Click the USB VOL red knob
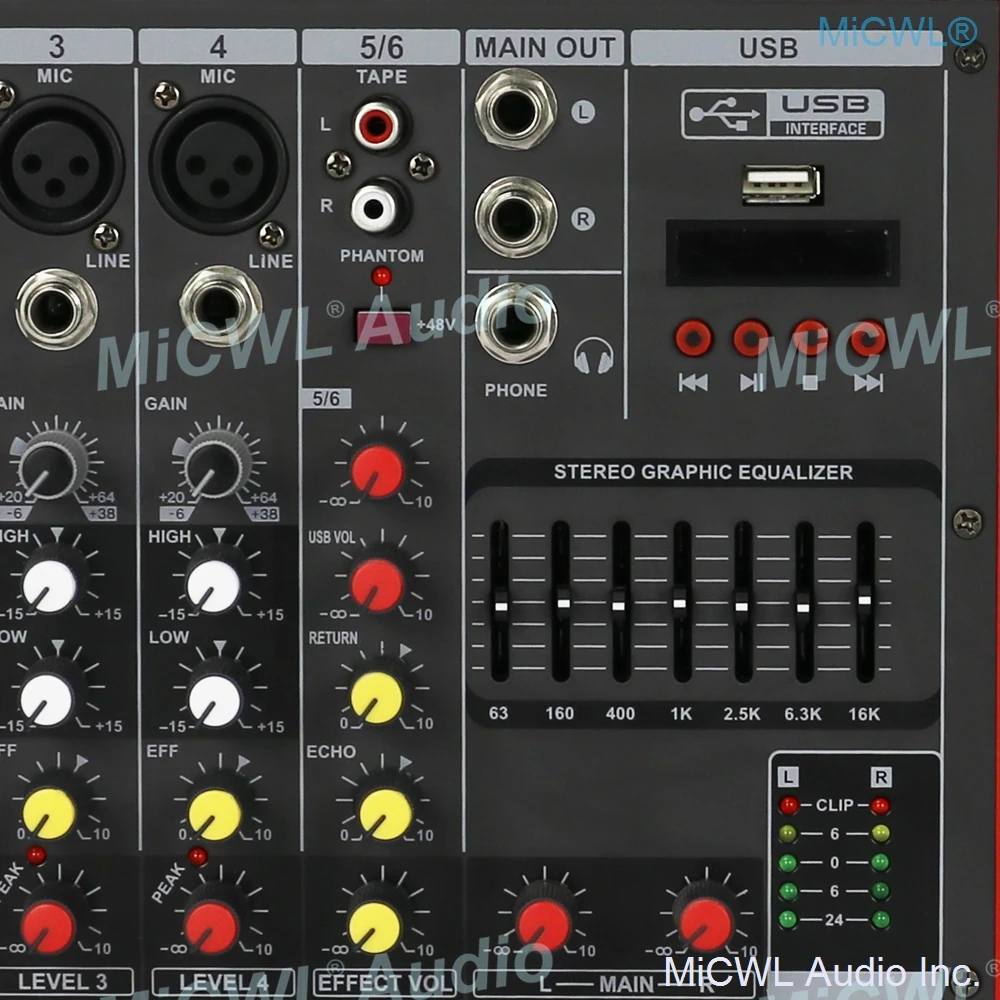The width and height of the screenshot is (1000, 1000). [378, 585]
